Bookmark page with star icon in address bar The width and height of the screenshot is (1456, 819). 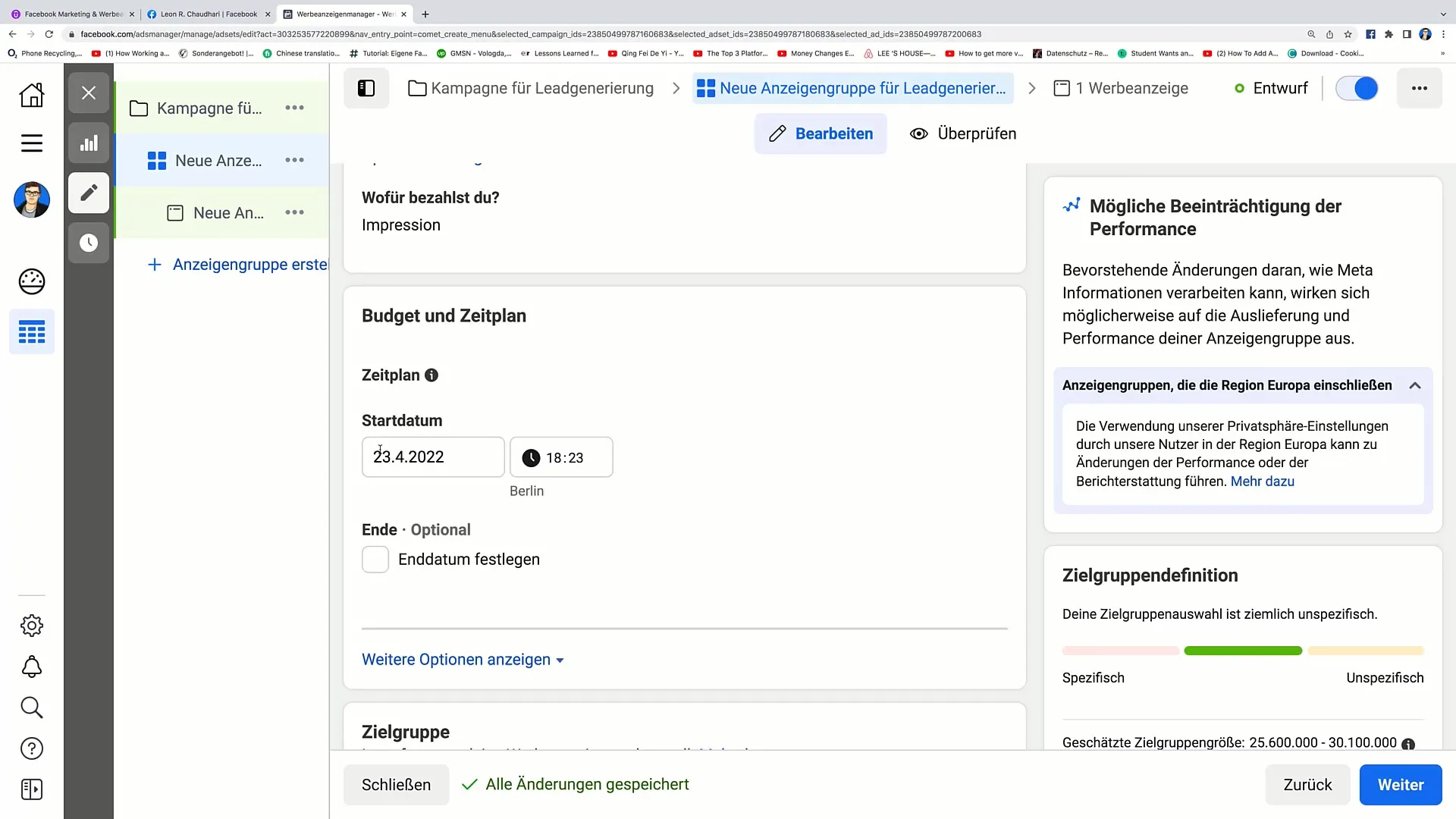click(1348, 34)
